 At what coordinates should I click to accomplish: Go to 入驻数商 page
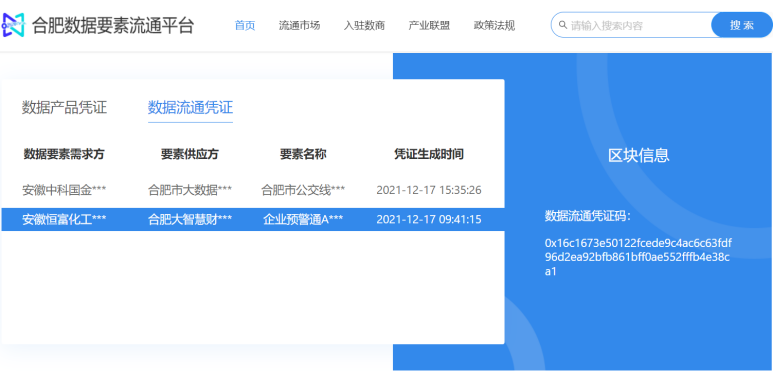(x=364, y=26)
